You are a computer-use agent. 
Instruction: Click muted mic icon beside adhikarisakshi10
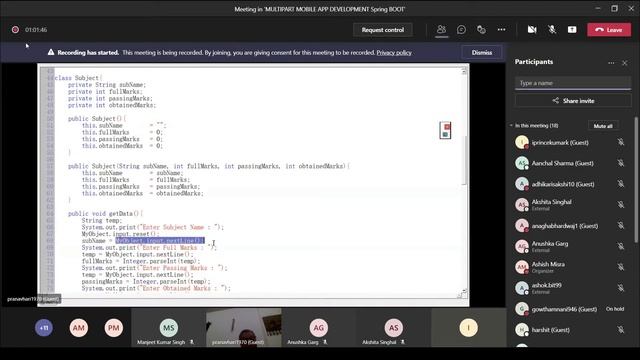[x=620, y=184]
